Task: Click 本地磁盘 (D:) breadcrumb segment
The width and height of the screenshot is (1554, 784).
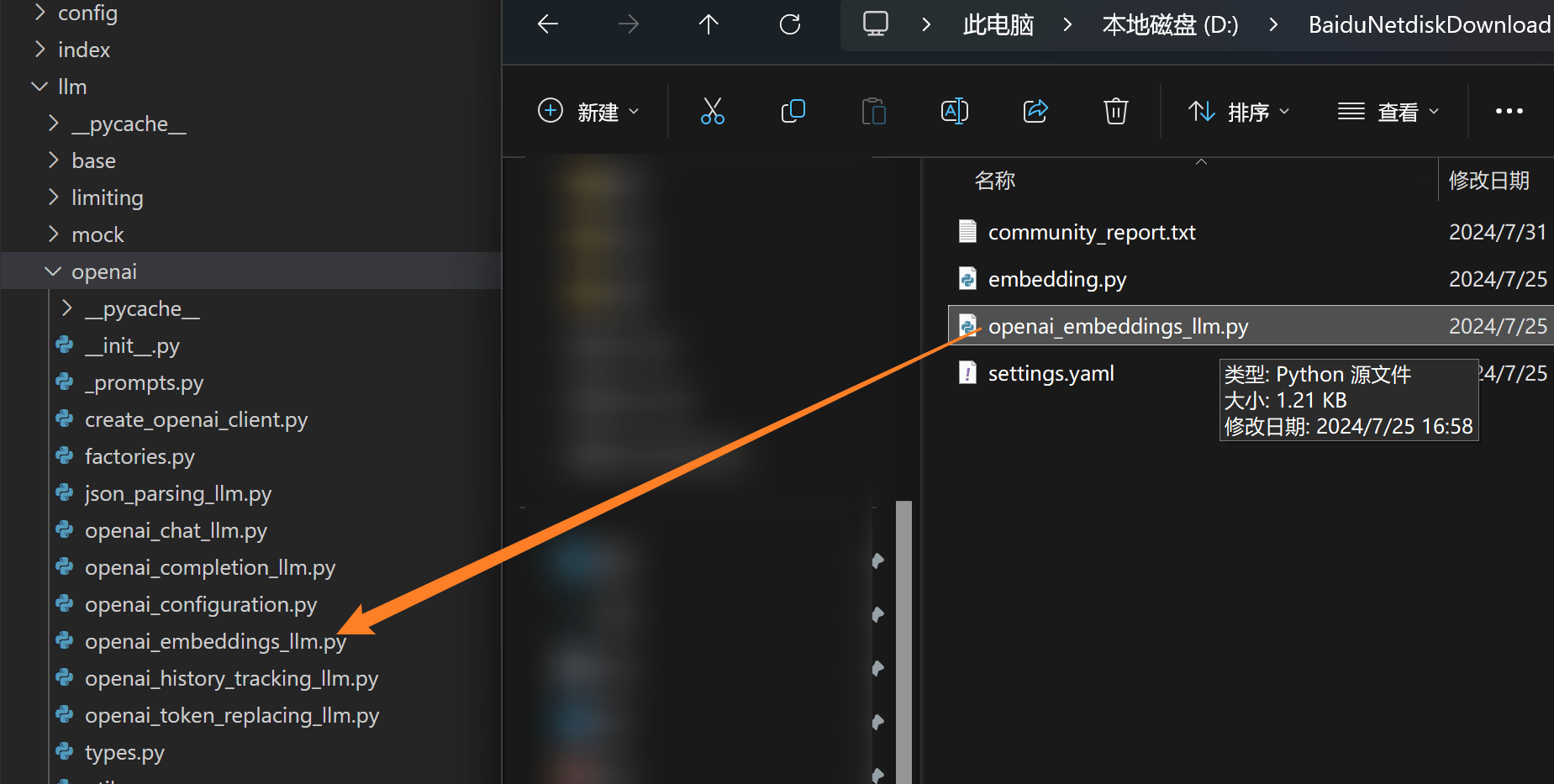Action: pos(1170,25)
